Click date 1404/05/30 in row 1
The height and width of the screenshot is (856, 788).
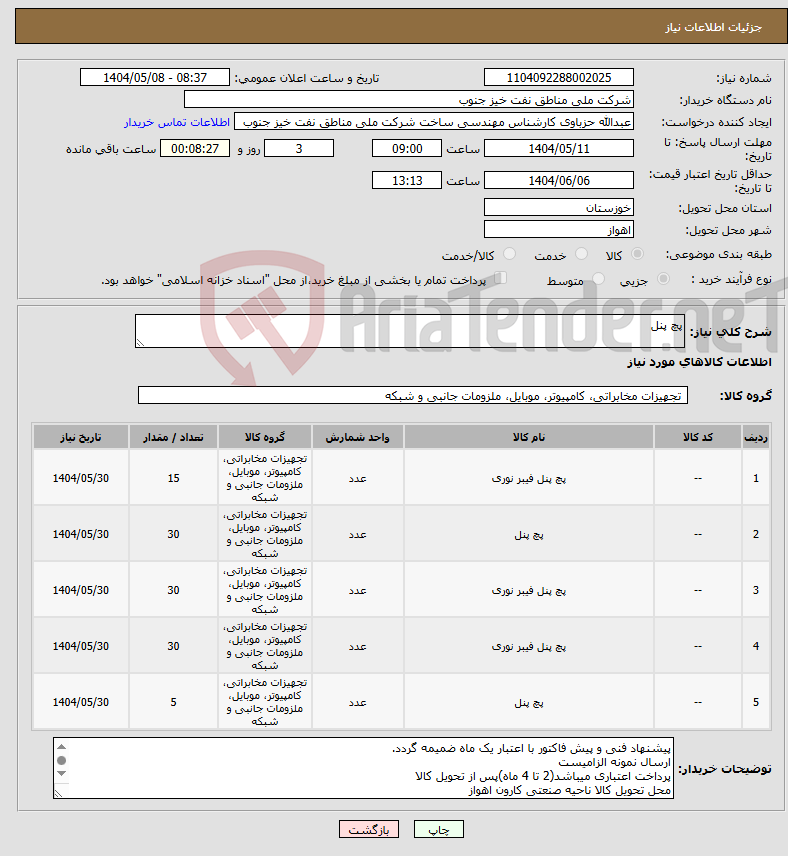81,478
